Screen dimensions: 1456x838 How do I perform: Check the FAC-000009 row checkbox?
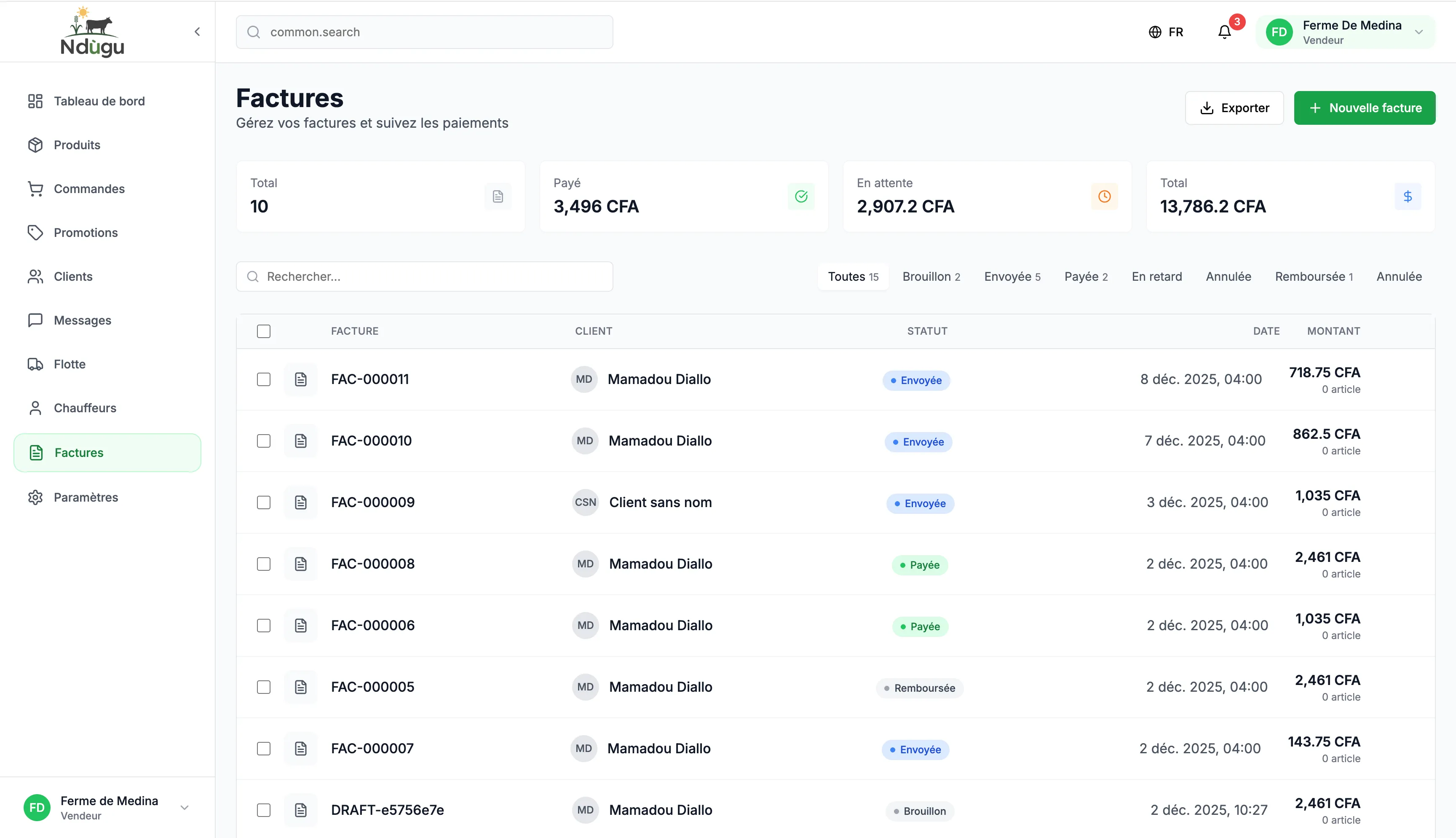[x=263, y=502]
